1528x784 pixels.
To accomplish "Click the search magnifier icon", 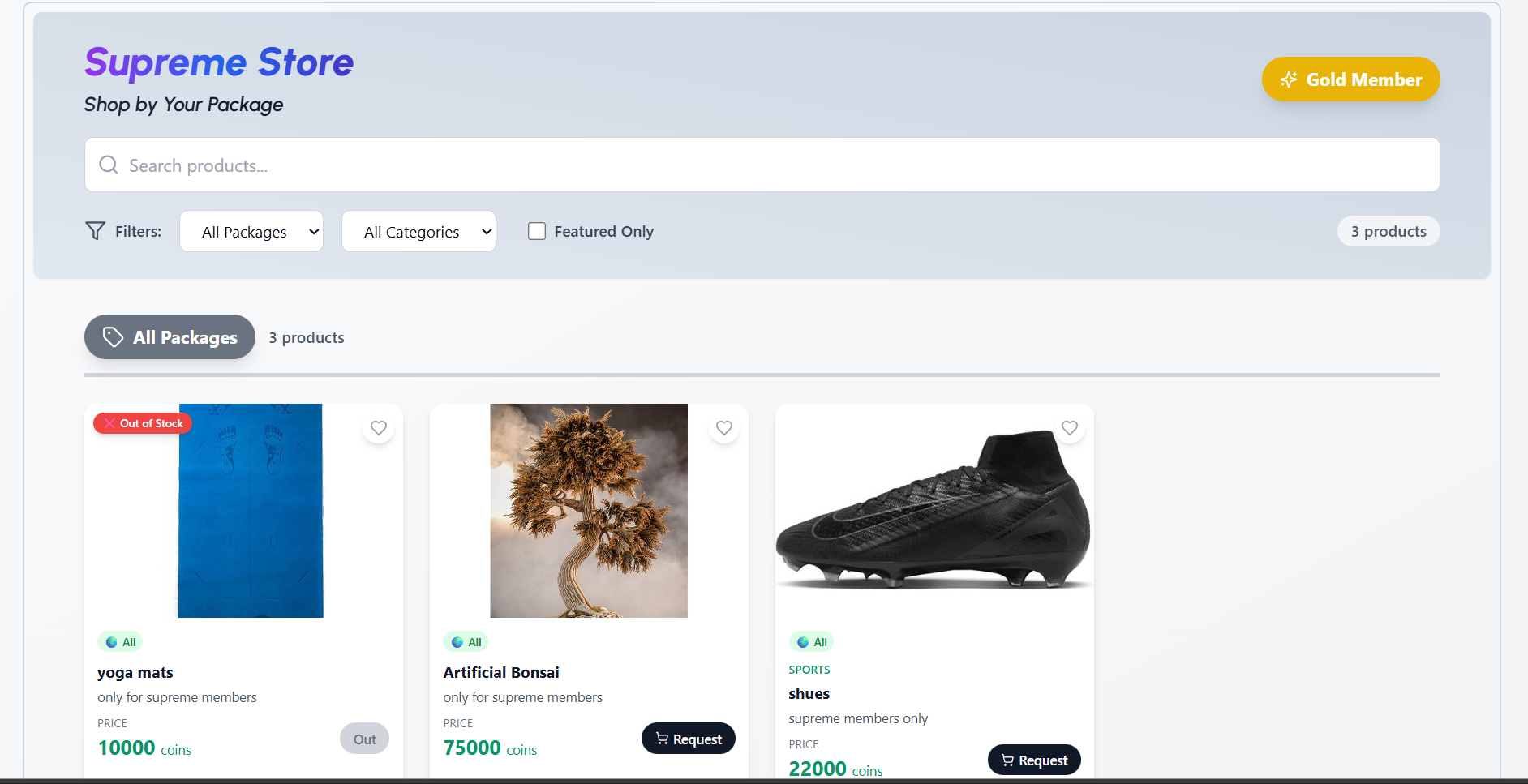I will pos(108,165).
